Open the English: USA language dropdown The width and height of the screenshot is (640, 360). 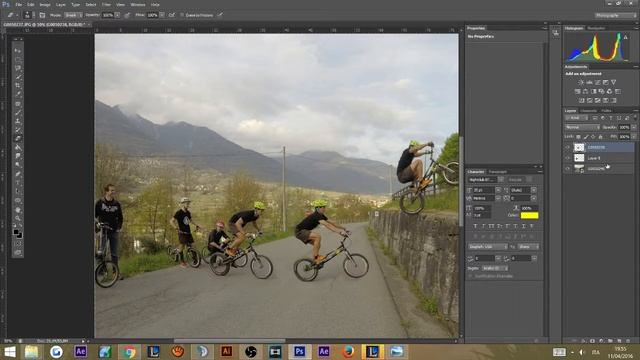(488, 247)
